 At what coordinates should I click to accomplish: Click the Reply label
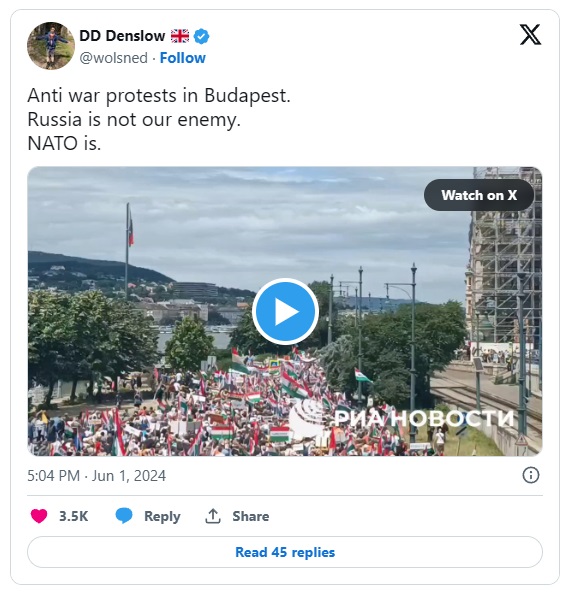[x=162, y=517]
